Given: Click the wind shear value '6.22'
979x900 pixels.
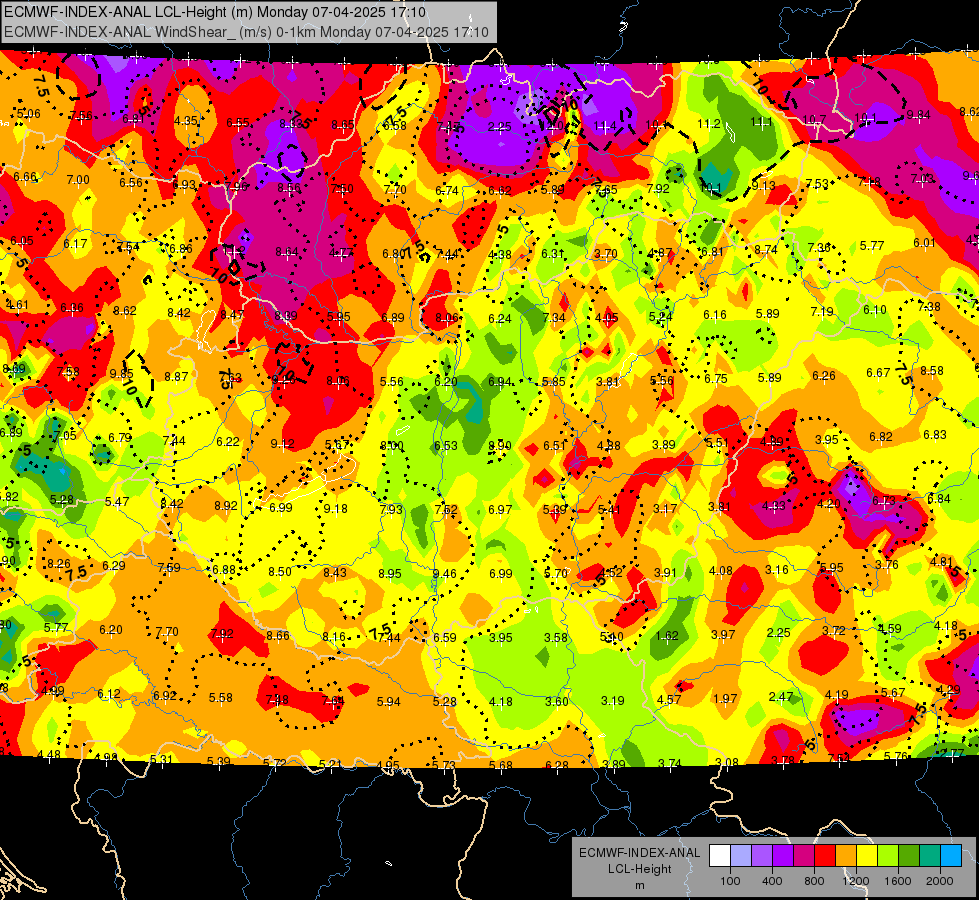Looking at the screenshot, I should tap(228, 442).
